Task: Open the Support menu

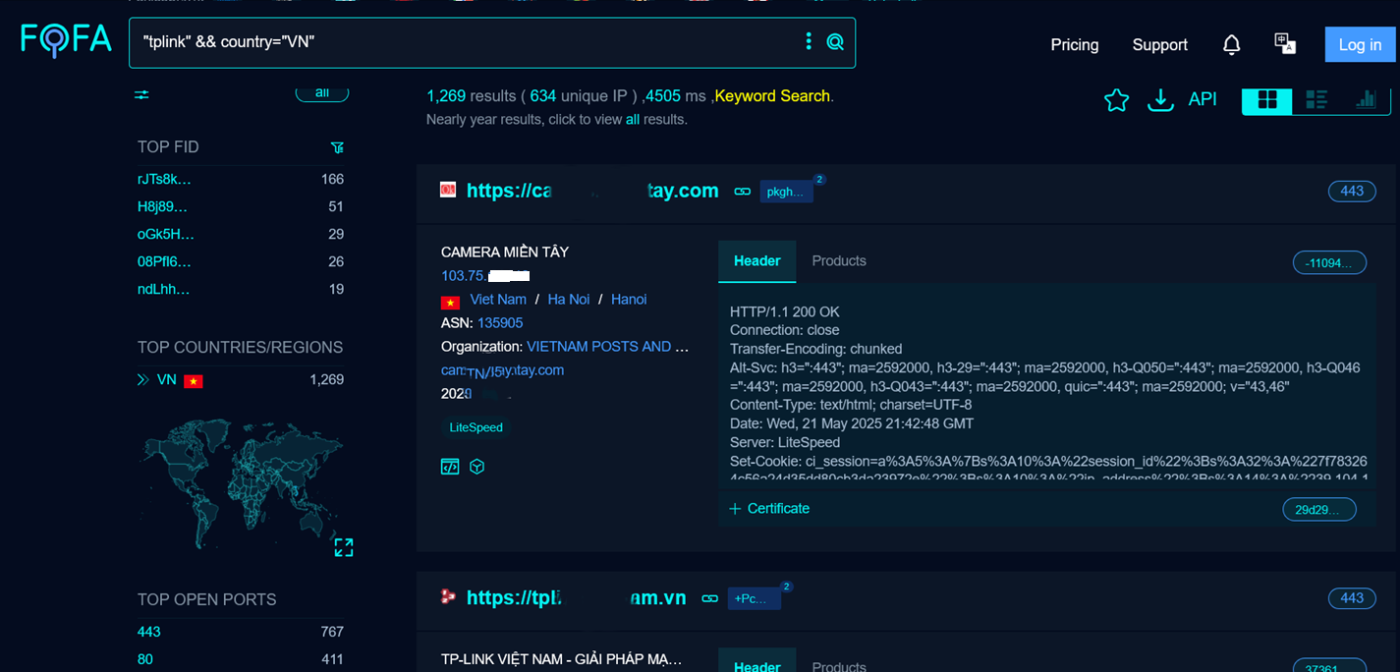Action: (1160, 45)
